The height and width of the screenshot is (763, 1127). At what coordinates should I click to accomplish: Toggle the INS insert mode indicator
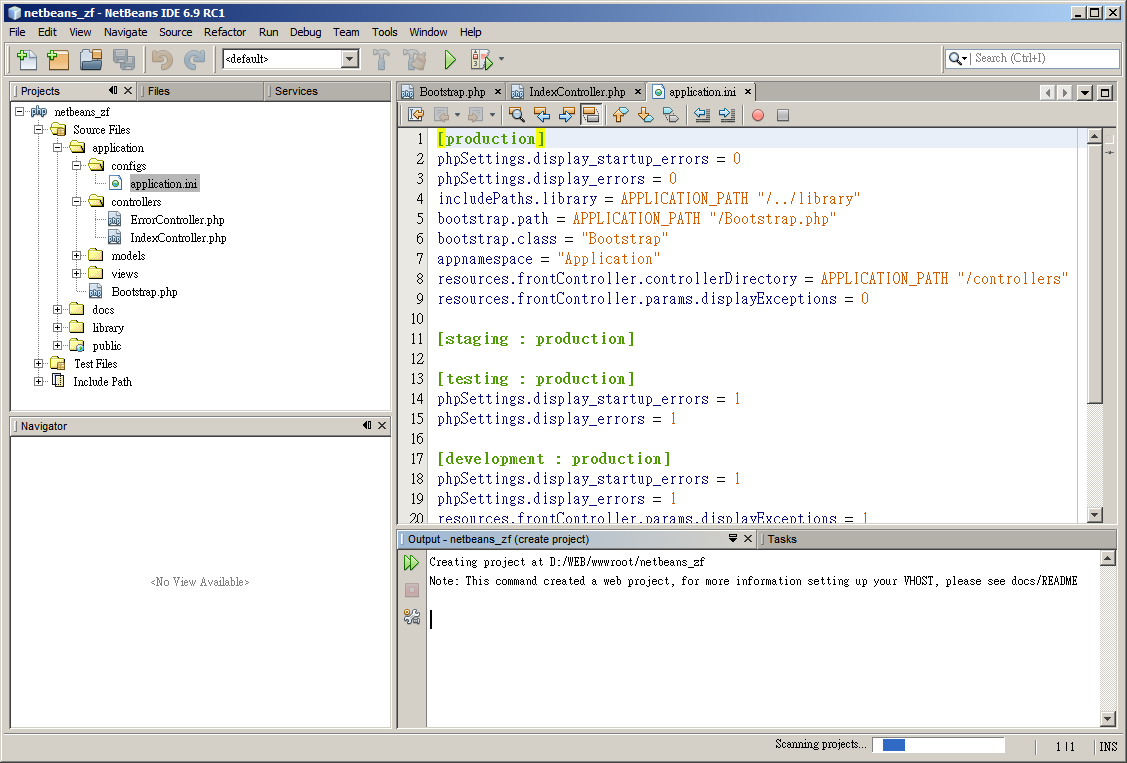click(1108, 746)
